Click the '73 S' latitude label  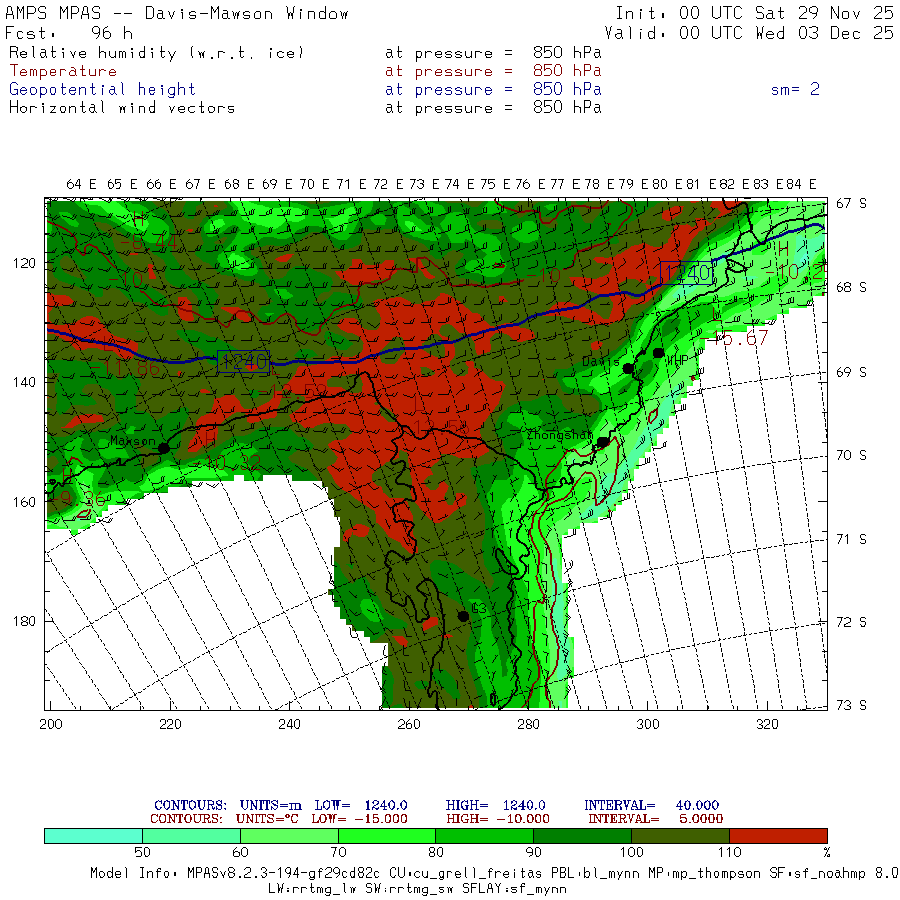point(851,705)
